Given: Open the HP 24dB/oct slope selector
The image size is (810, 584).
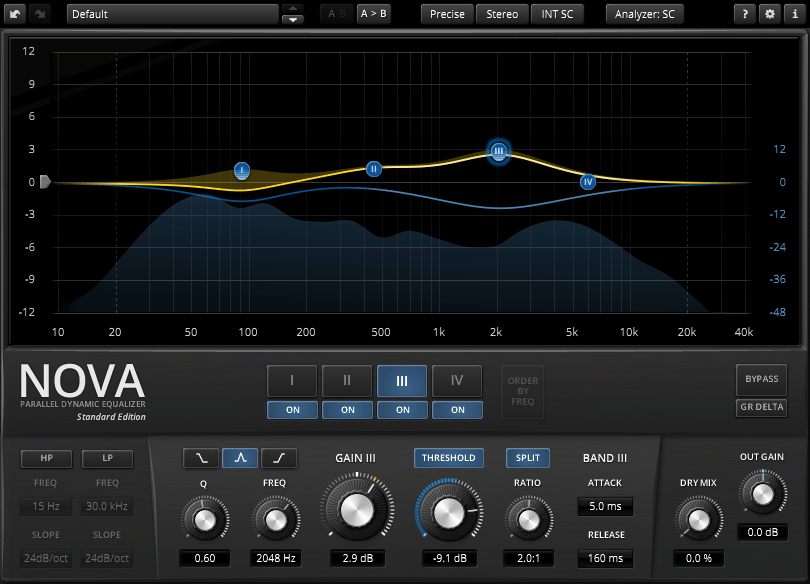Looking at the screenshot, I should point(46,558).
